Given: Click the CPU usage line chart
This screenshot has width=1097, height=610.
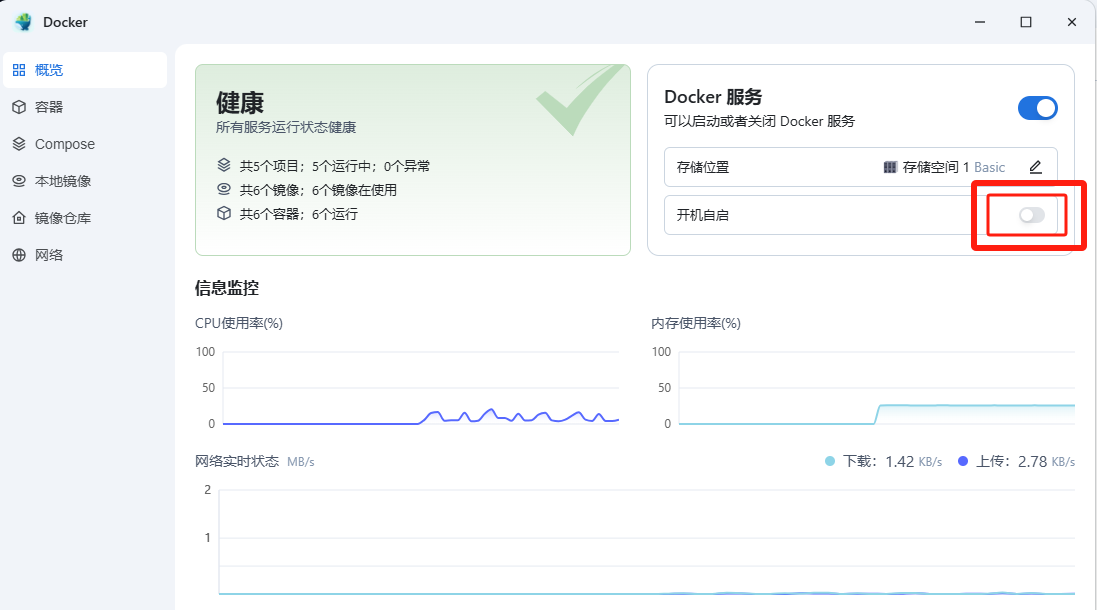Looking at the screenshot, I should tap(420, 388).
